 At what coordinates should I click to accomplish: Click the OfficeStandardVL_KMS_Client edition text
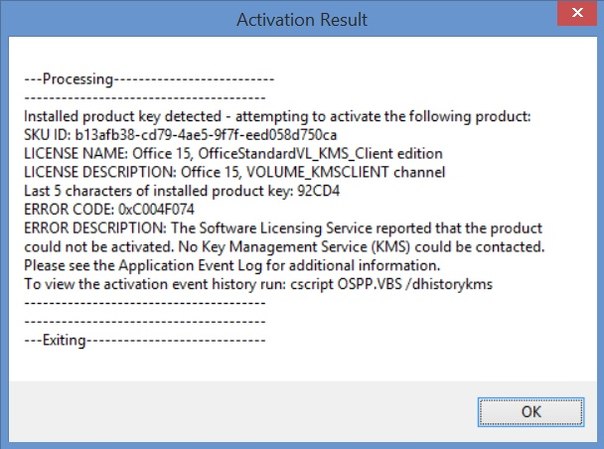click(x=320, y=154)
